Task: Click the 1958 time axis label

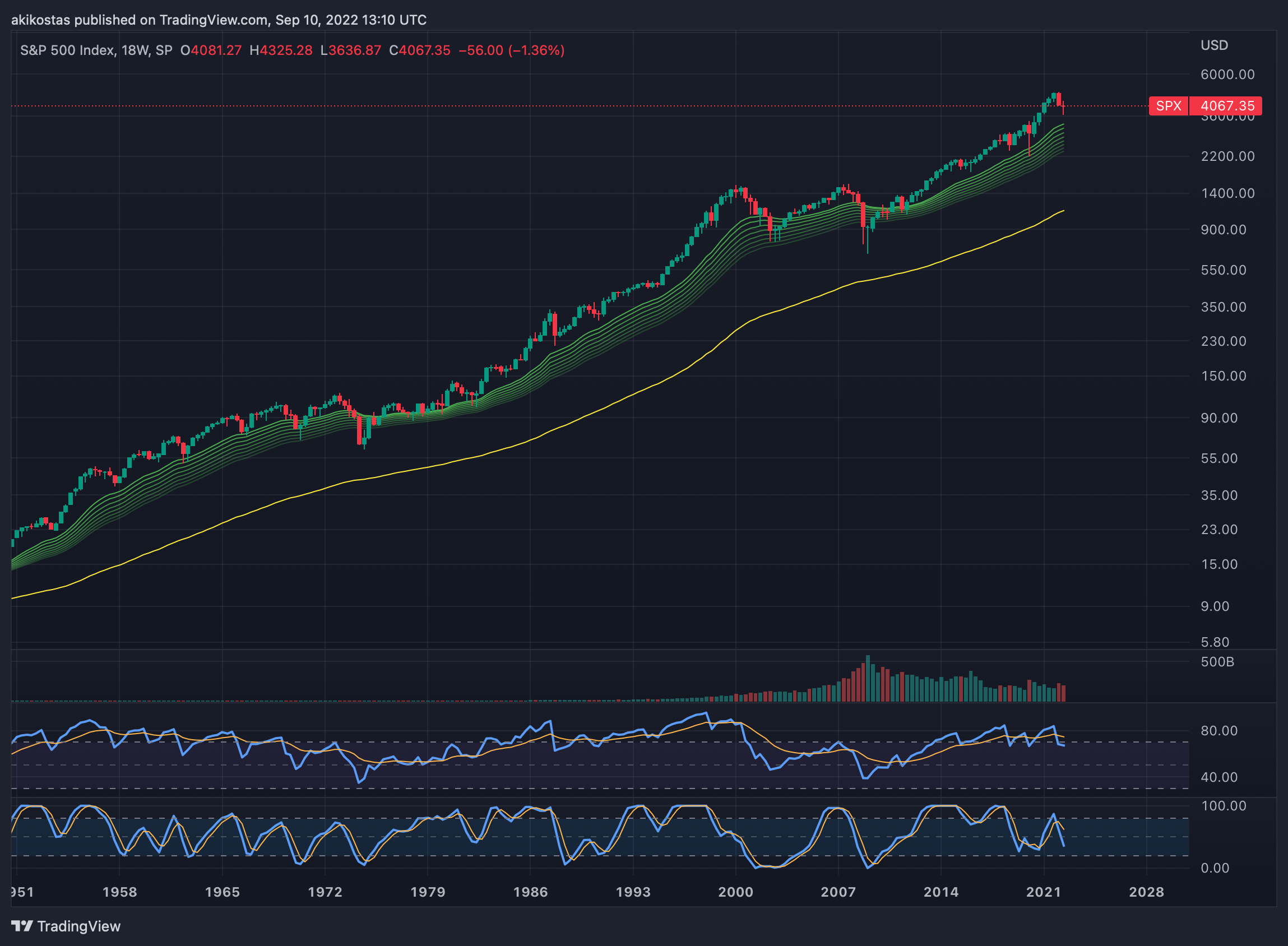Action: pyautogui.click(x=120, y=892)
